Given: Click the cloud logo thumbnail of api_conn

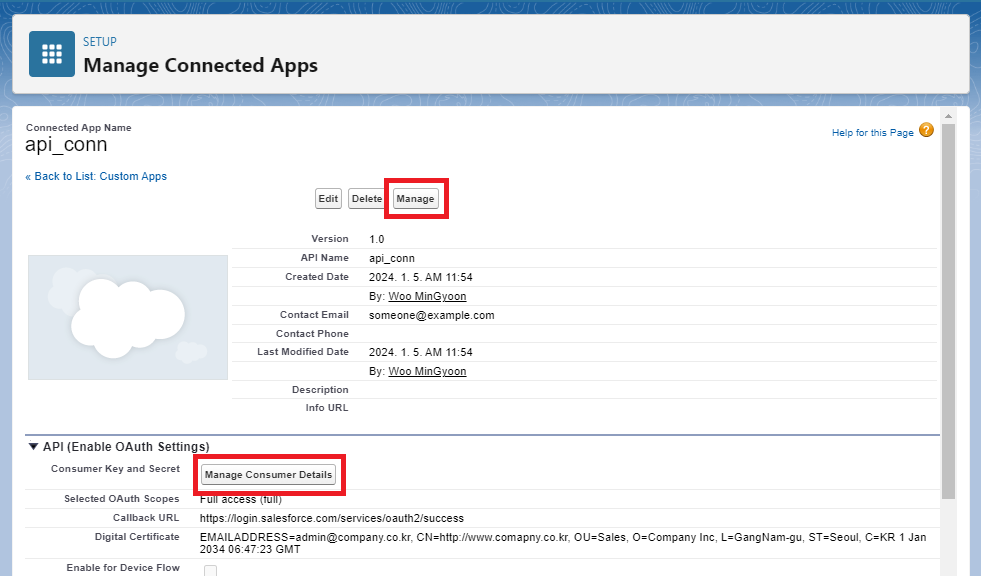Looking at the screenshot, I should pos(127,316).
